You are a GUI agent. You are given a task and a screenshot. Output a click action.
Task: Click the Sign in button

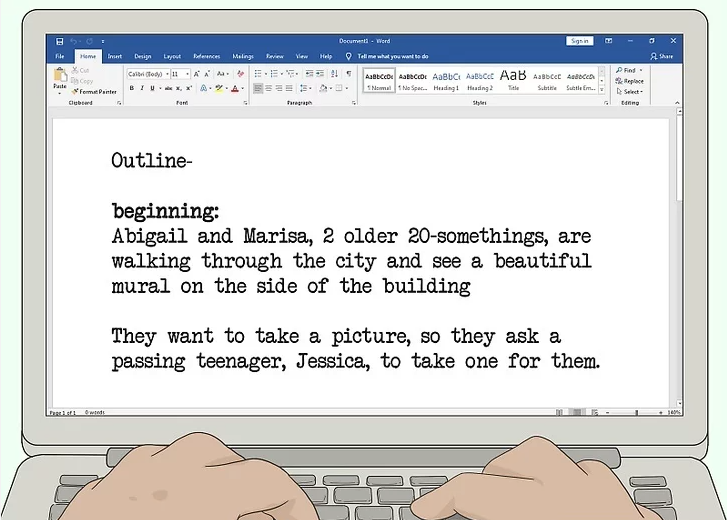click(579, 41)
